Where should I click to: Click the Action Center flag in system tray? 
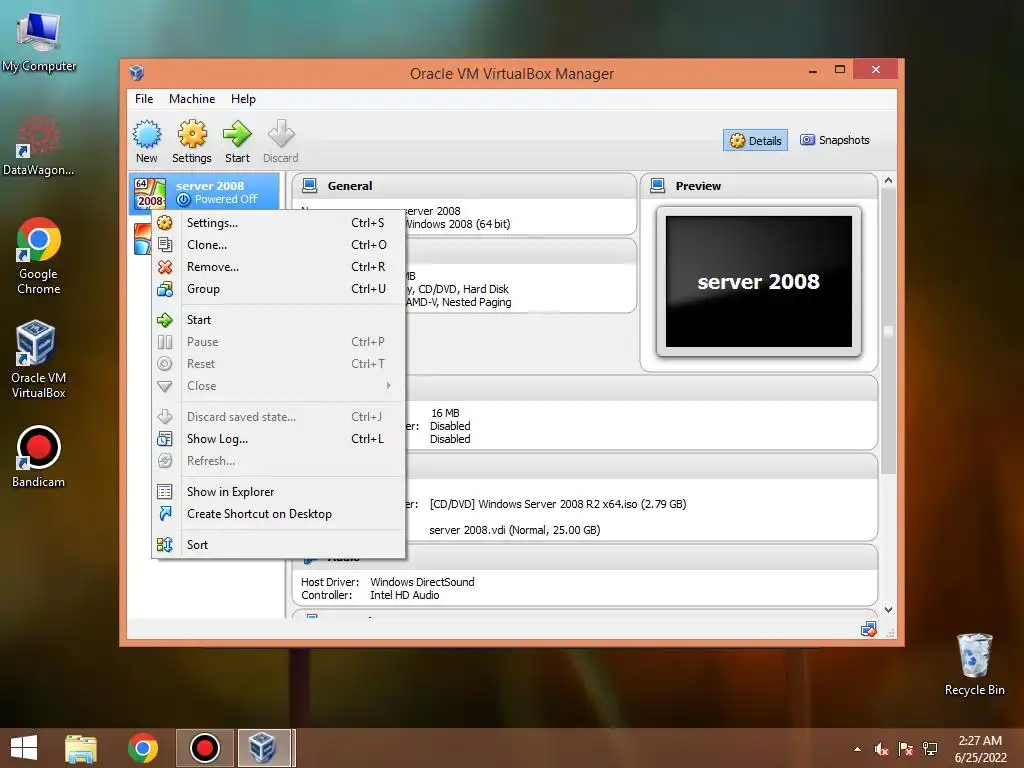pos(906,749)
